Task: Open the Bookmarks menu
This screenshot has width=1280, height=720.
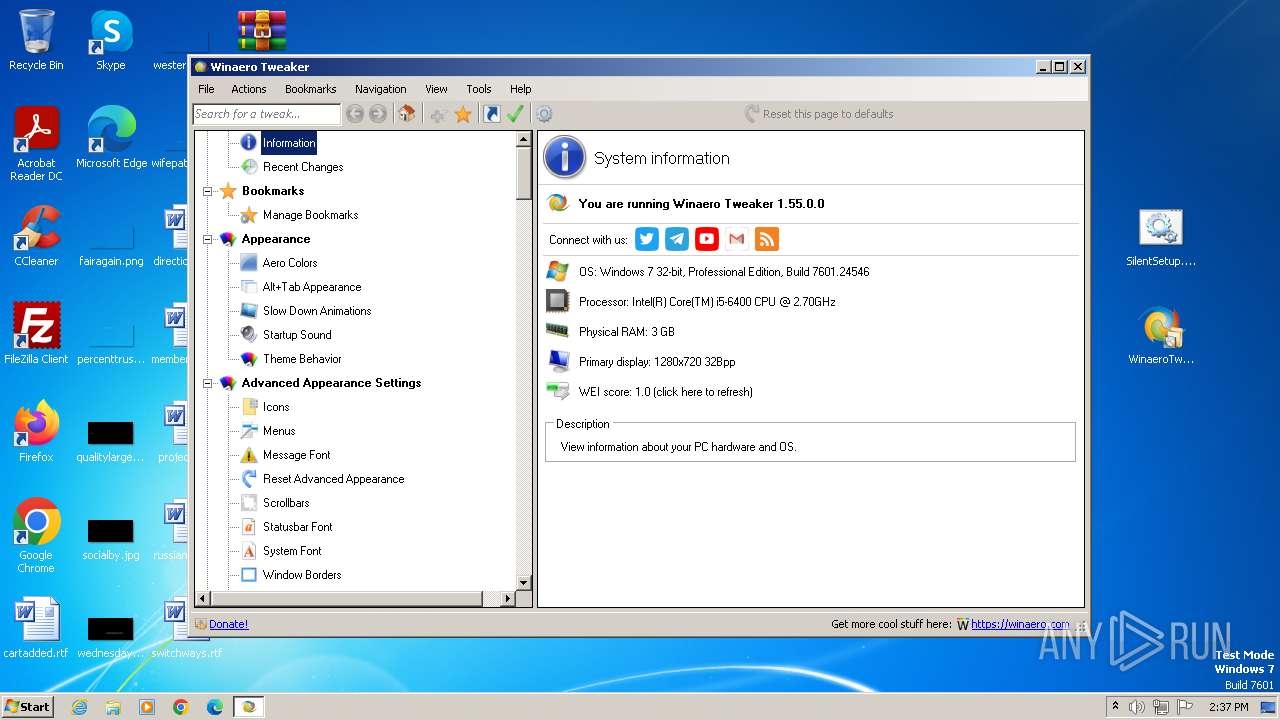Action: tap(310, 89)
